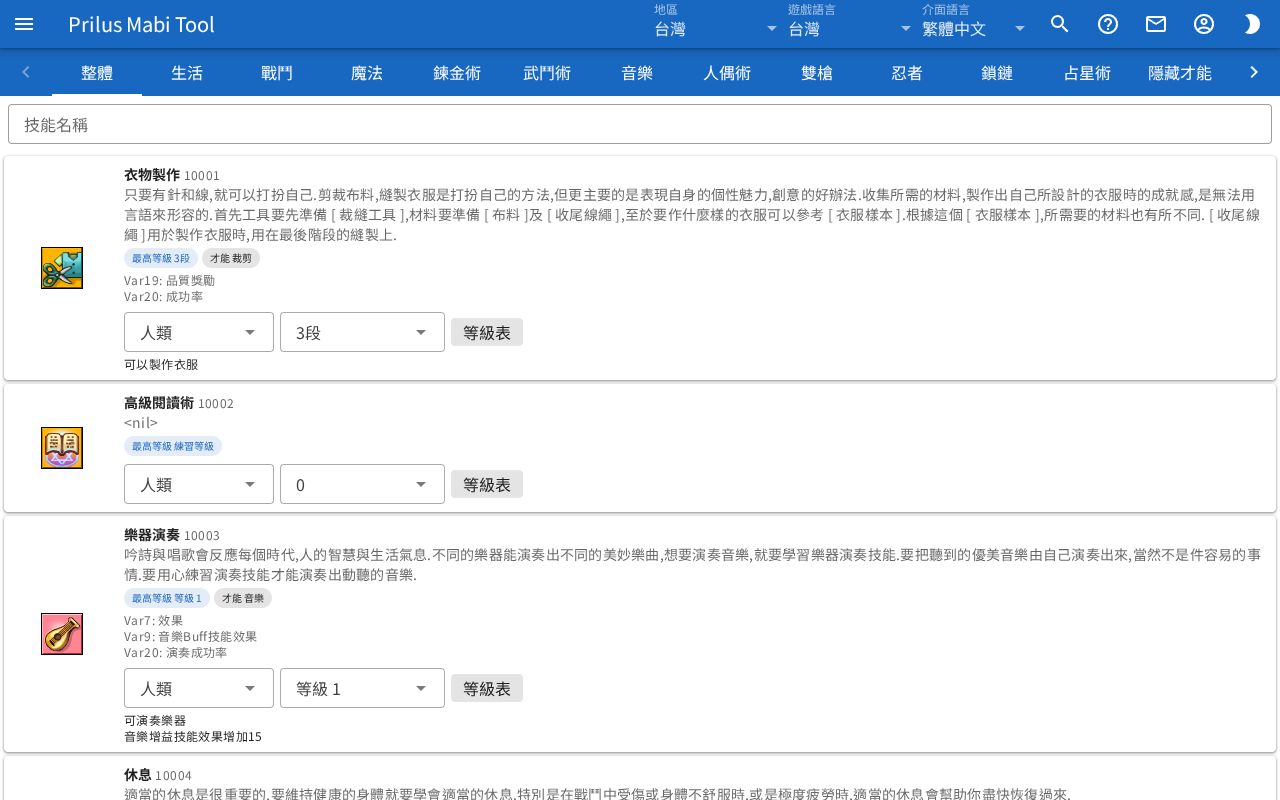Image resolution: width=1280 pixels, height=800 pixels.
Task: Switch to the 隱藏才能 tab
Action: (x=1180, y=72)
